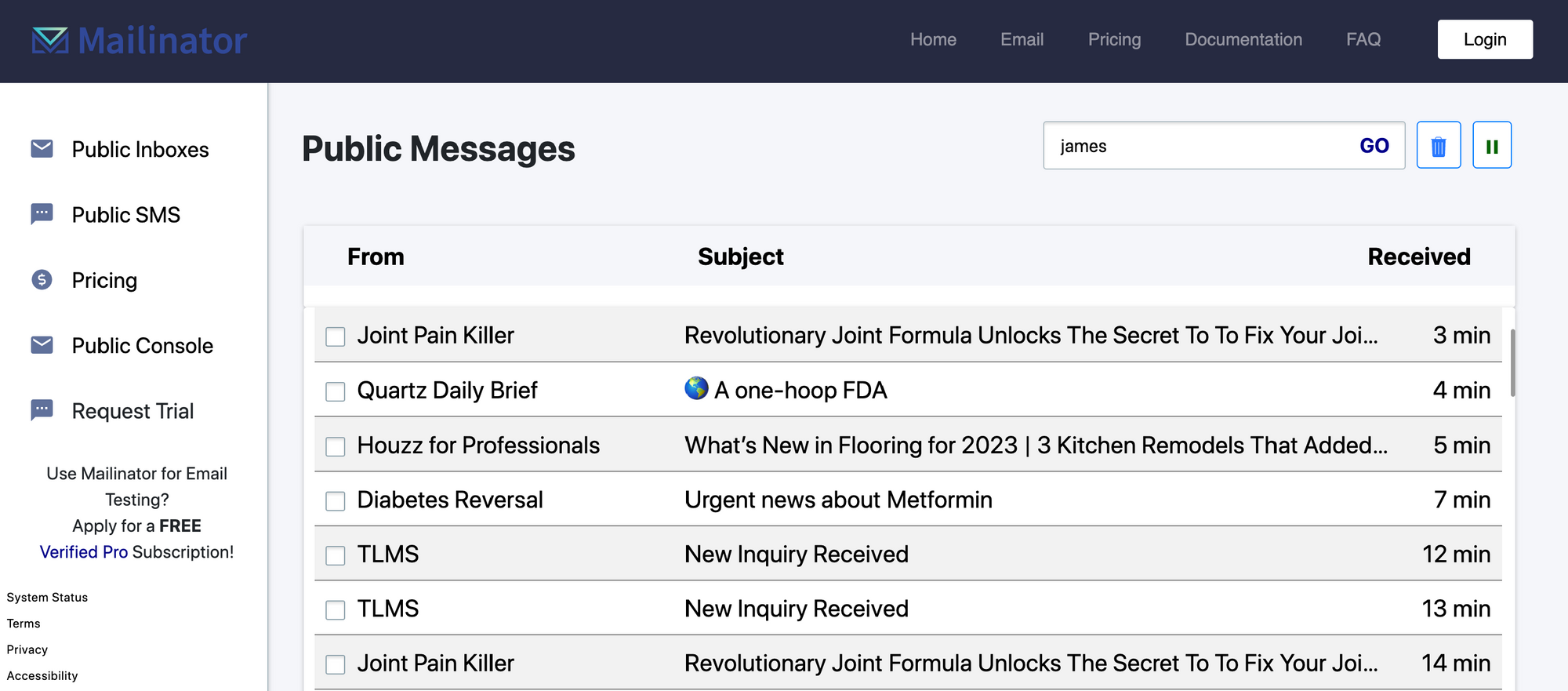The width and height of the screenshot is (1568, 691).
Task: Open FAQ in the top navigation
Action: tap(1363, 39)
